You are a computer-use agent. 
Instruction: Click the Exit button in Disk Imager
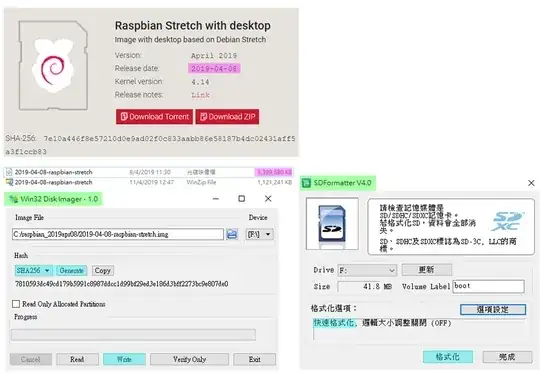coord(255,359)
